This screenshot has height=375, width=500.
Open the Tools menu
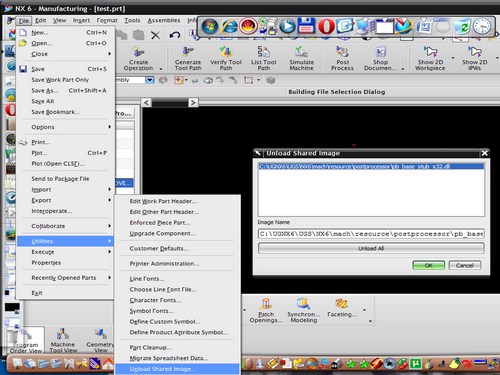coord(132,21)
